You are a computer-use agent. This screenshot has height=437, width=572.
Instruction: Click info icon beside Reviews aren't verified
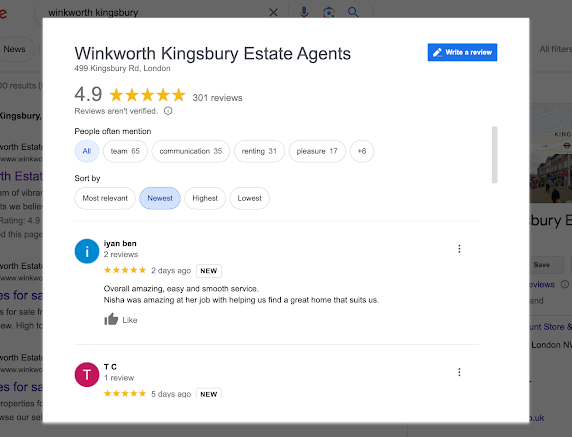[168, 111]
